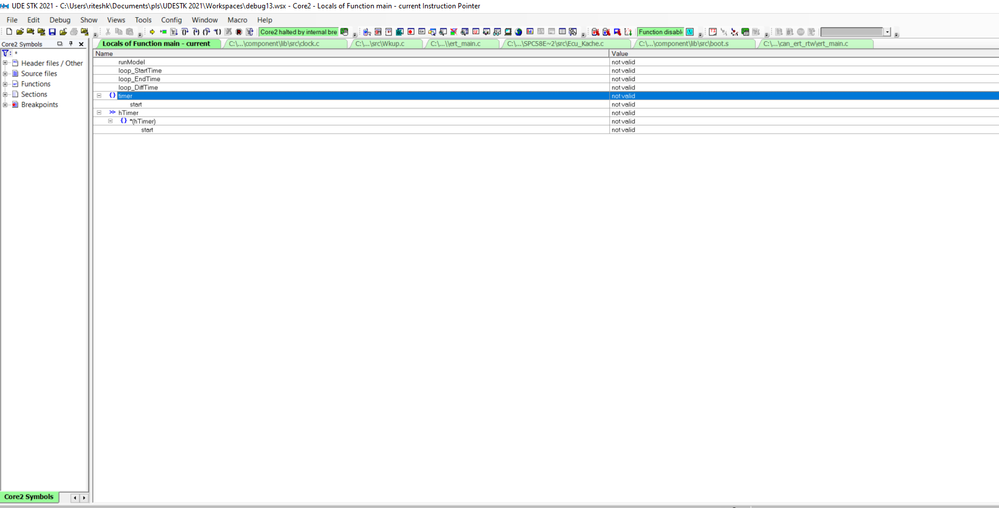Click the blue floppy disk Save icon
The height and width of the screenshot is (508, 999).
coord(52,32)
